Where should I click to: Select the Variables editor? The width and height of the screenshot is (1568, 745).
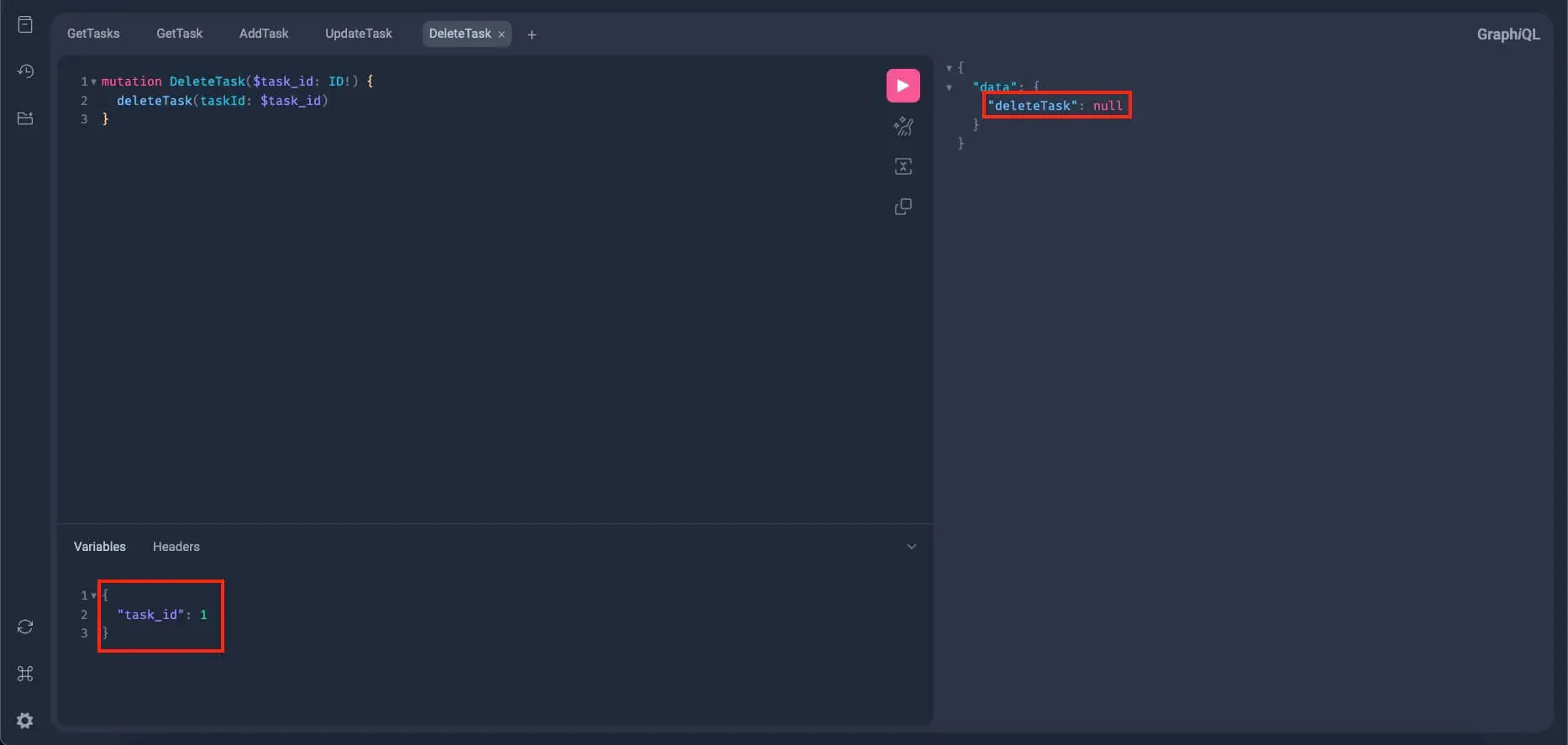pos(99,547)
